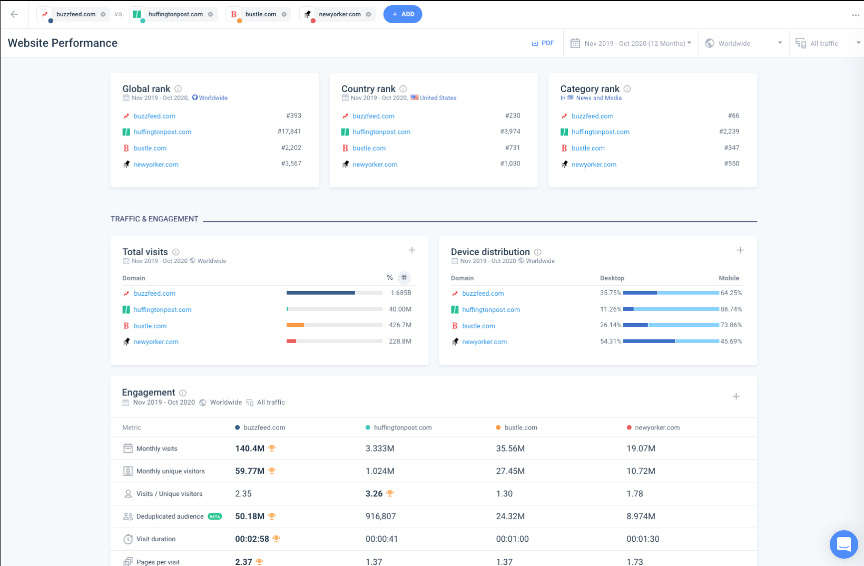The width and height of the screenshot is (864, 566).
Task: Click info icon next to Category rank
Action: pyautogui.click(x=627, y=89)
